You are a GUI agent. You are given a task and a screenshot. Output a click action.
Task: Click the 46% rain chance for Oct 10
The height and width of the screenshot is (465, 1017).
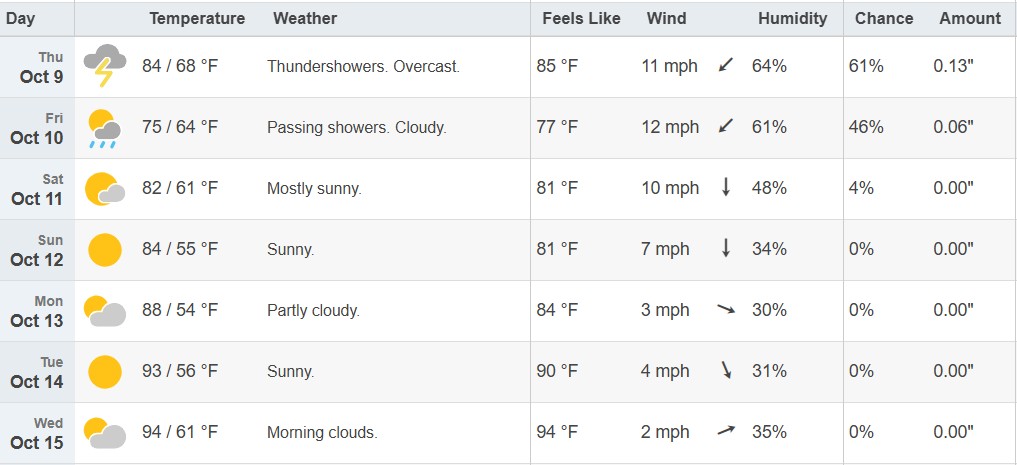[x=866, y=127]
